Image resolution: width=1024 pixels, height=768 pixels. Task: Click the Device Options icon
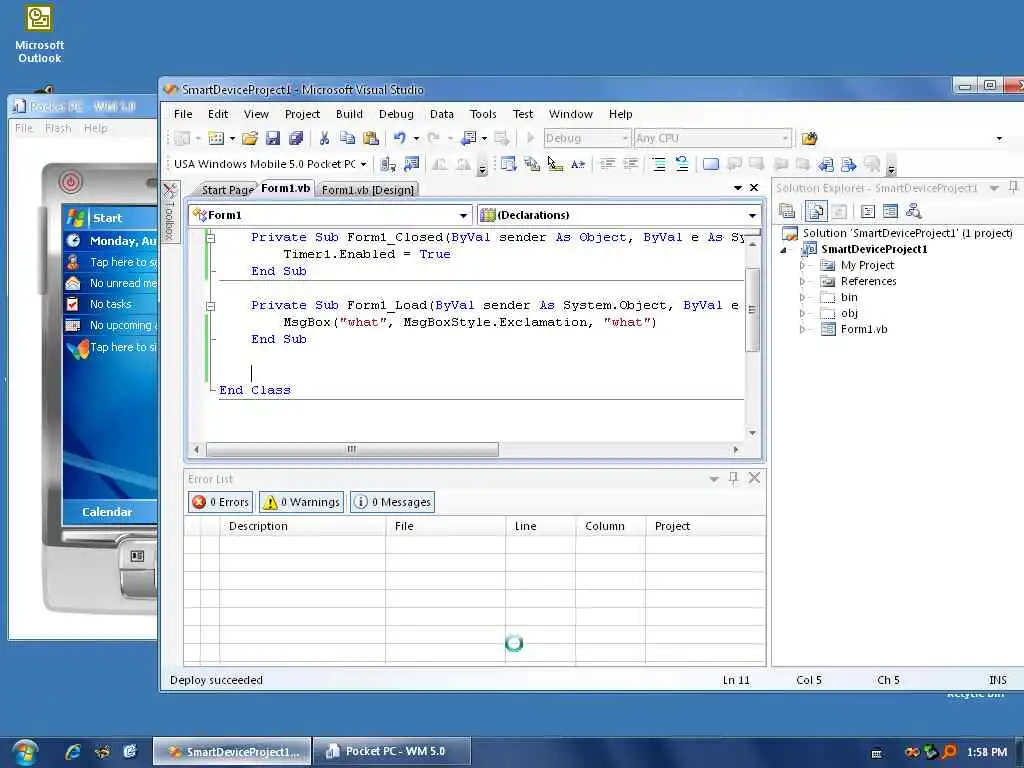click(411, 165)
